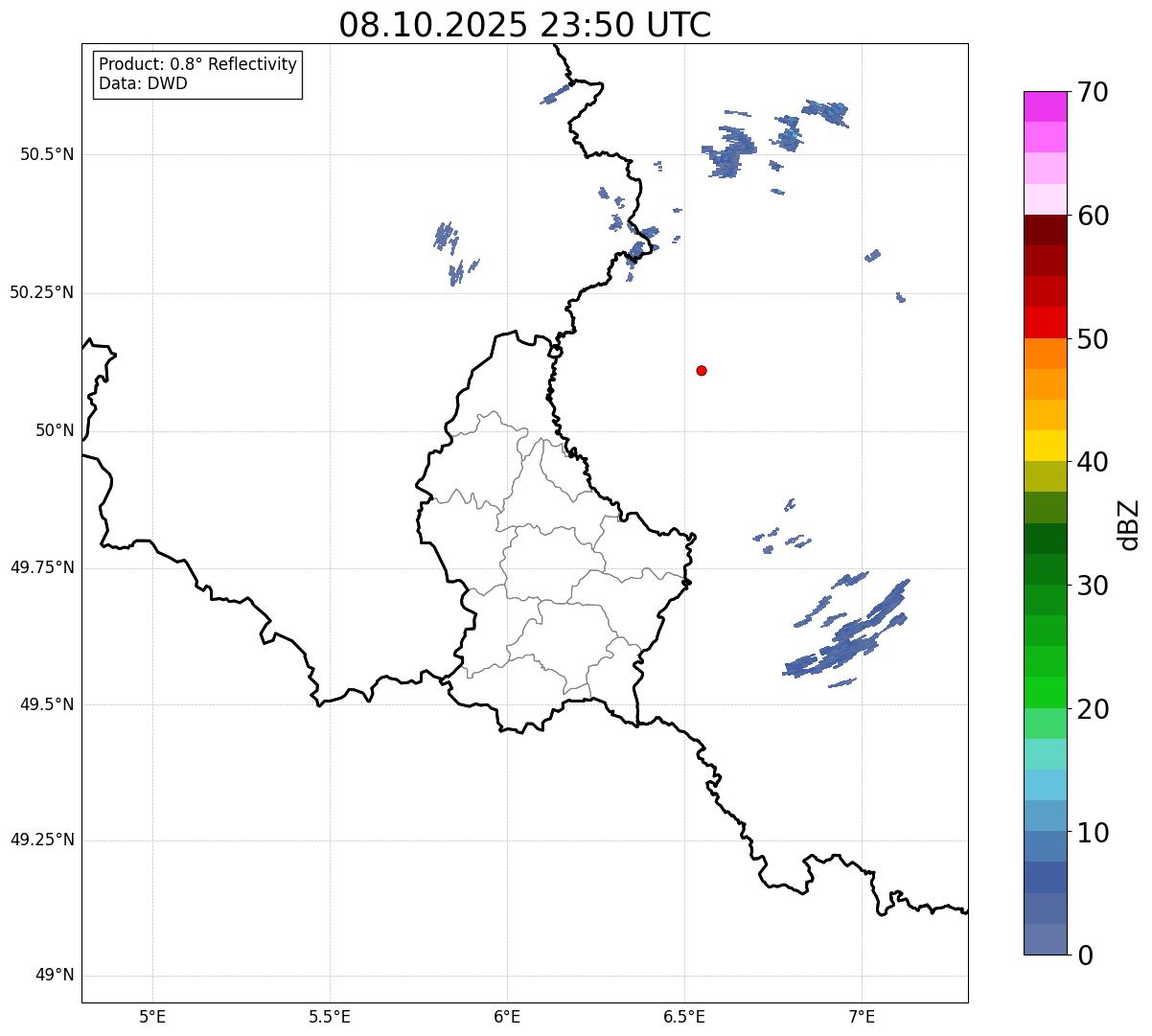The width and height of the screenshot is (1152, 1036).
Task: Click the bright red colorbar segment near 50
Action: (x=1045, y=322)
